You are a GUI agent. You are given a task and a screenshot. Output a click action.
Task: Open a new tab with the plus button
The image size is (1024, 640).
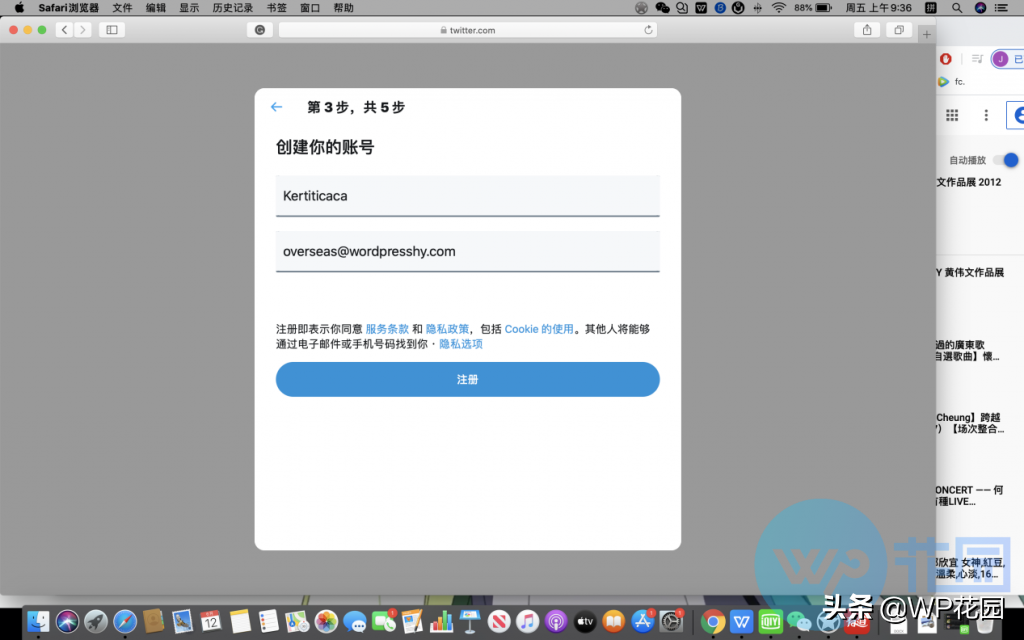coord(926,35)
